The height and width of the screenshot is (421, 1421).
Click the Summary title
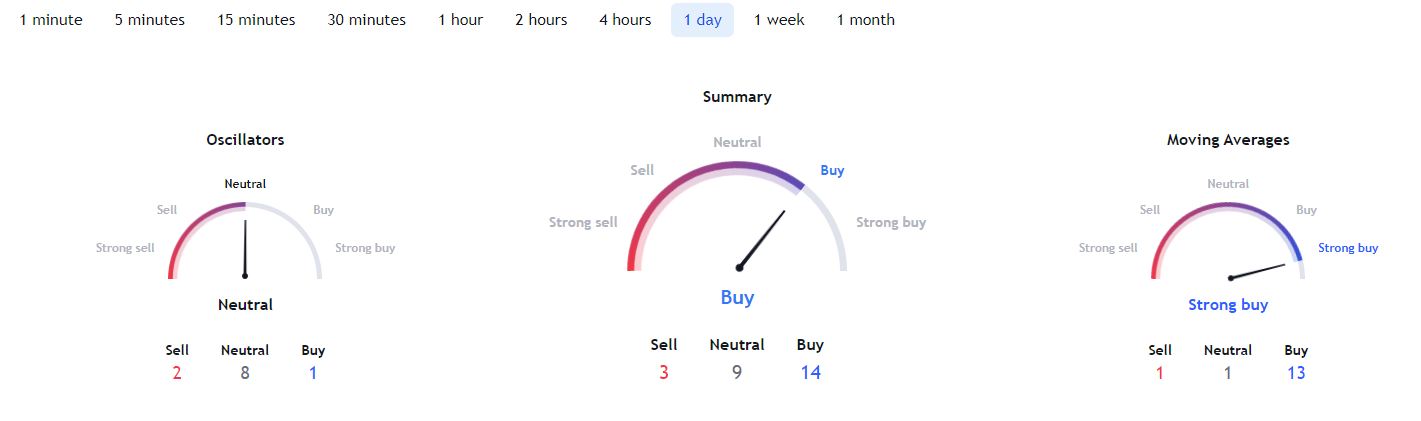[737, 97]
